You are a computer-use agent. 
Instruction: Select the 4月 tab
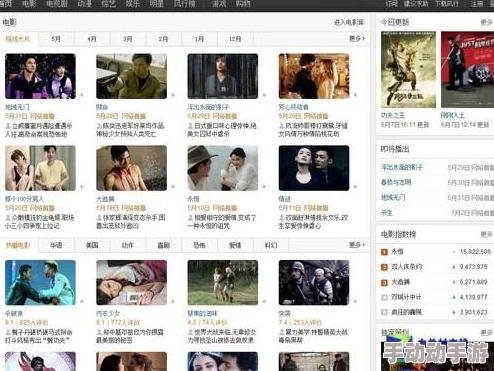click(92, 39)
